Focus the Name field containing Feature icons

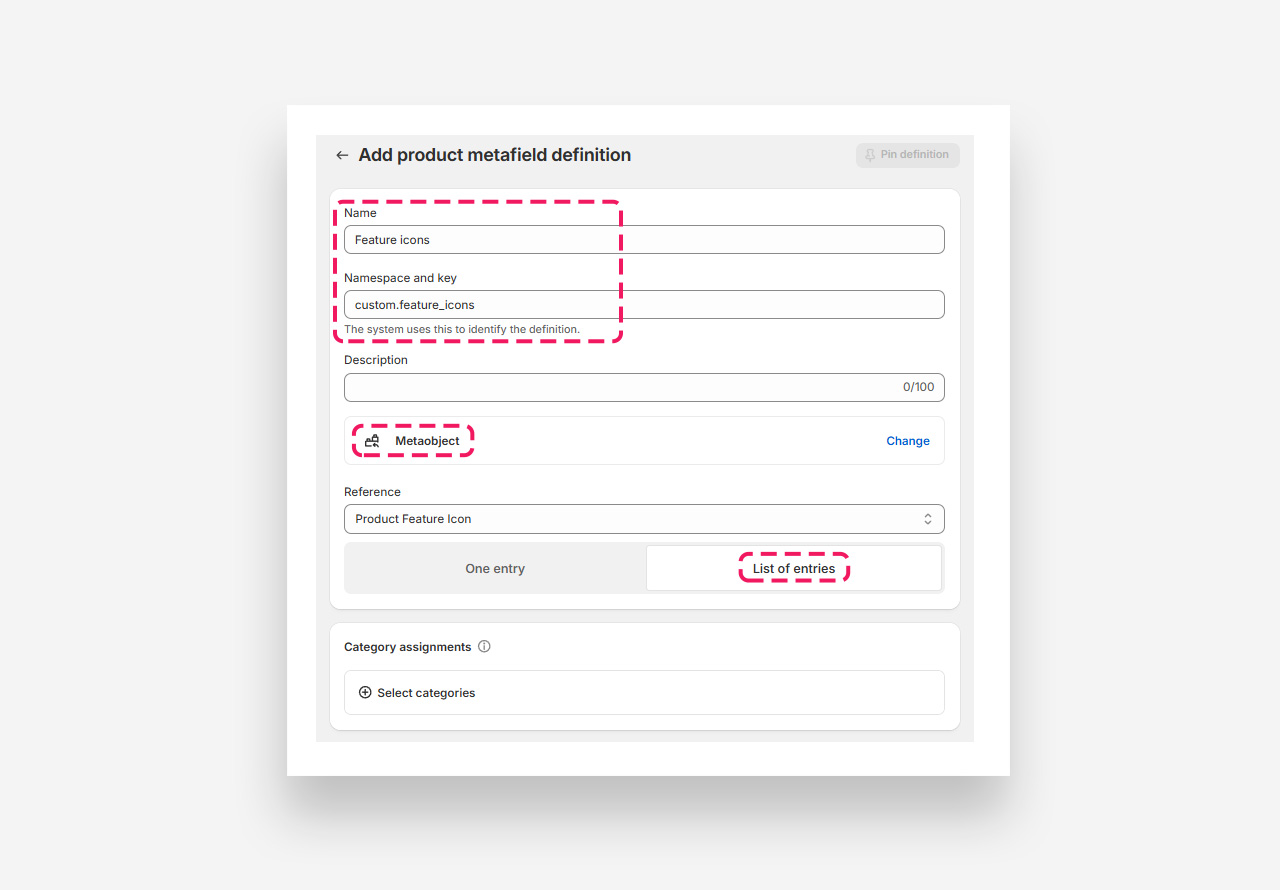644,240
